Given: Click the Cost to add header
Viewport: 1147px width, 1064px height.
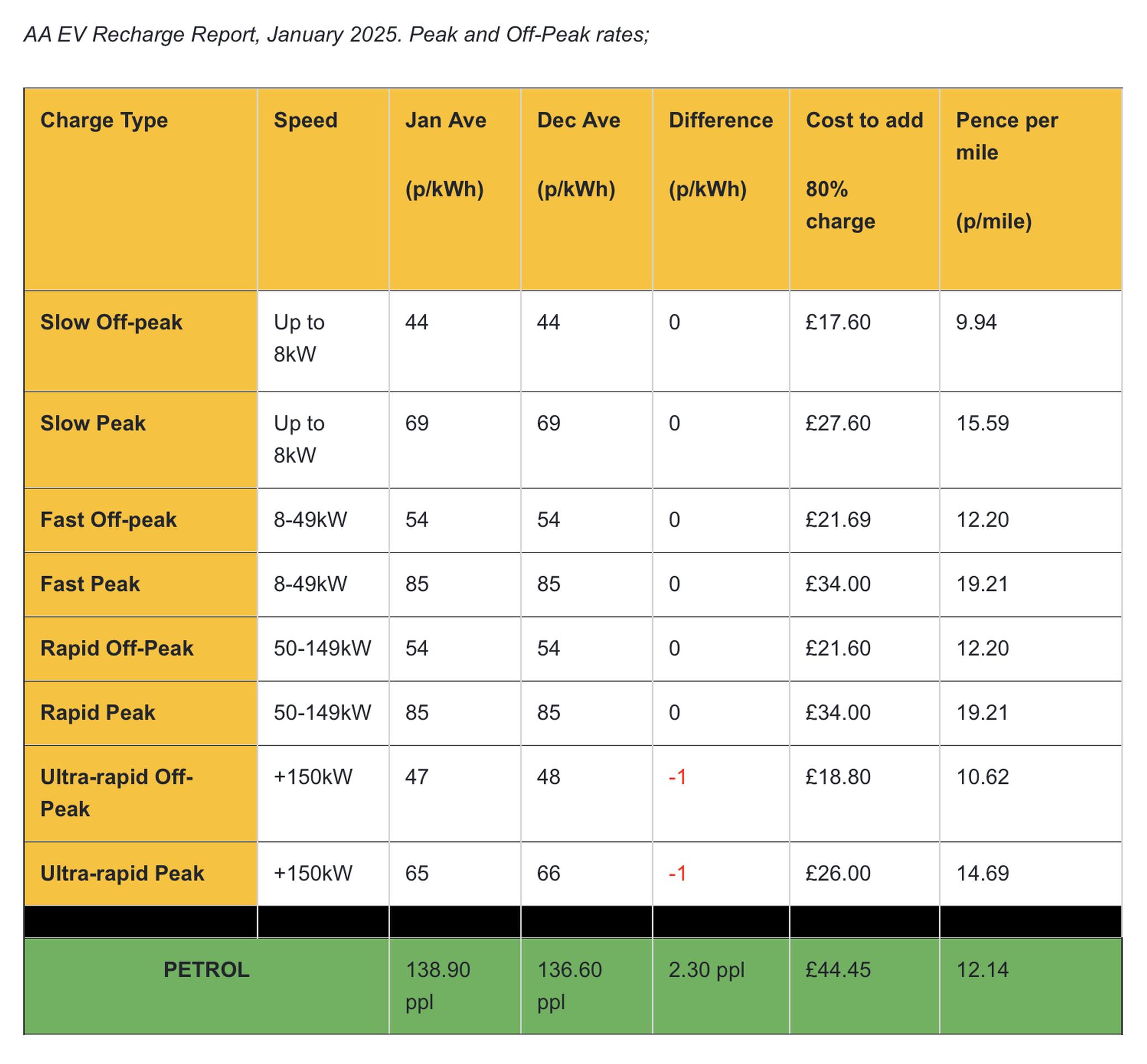Looking at the screenshot, I should (864, 120).
